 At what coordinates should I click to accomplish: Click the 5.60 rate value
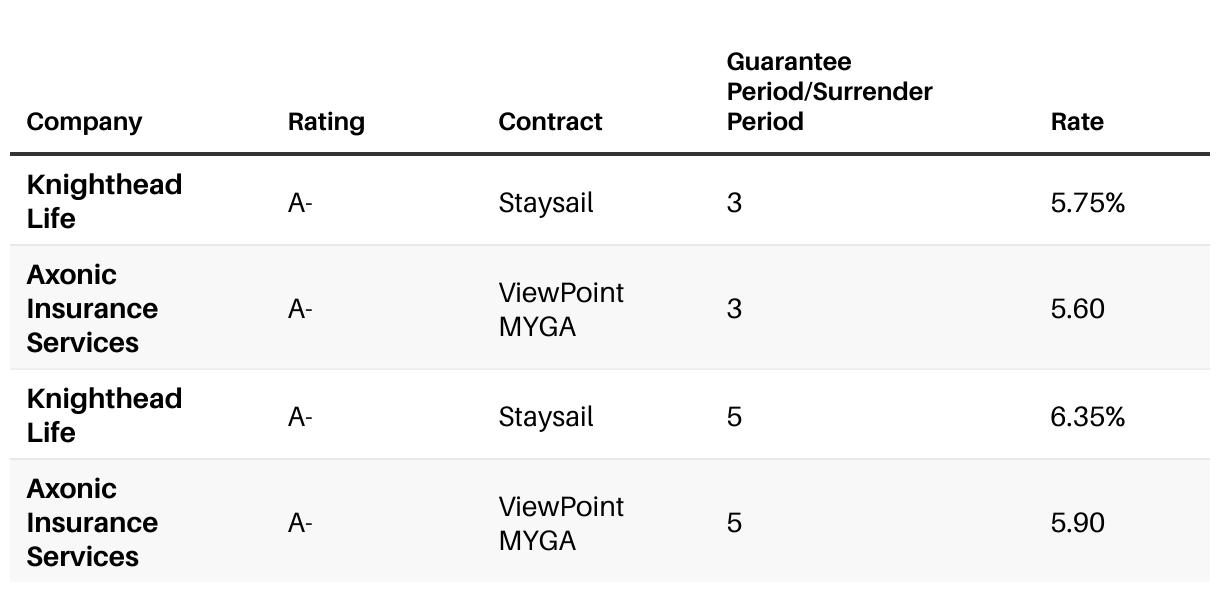(x=1077, y=309)
